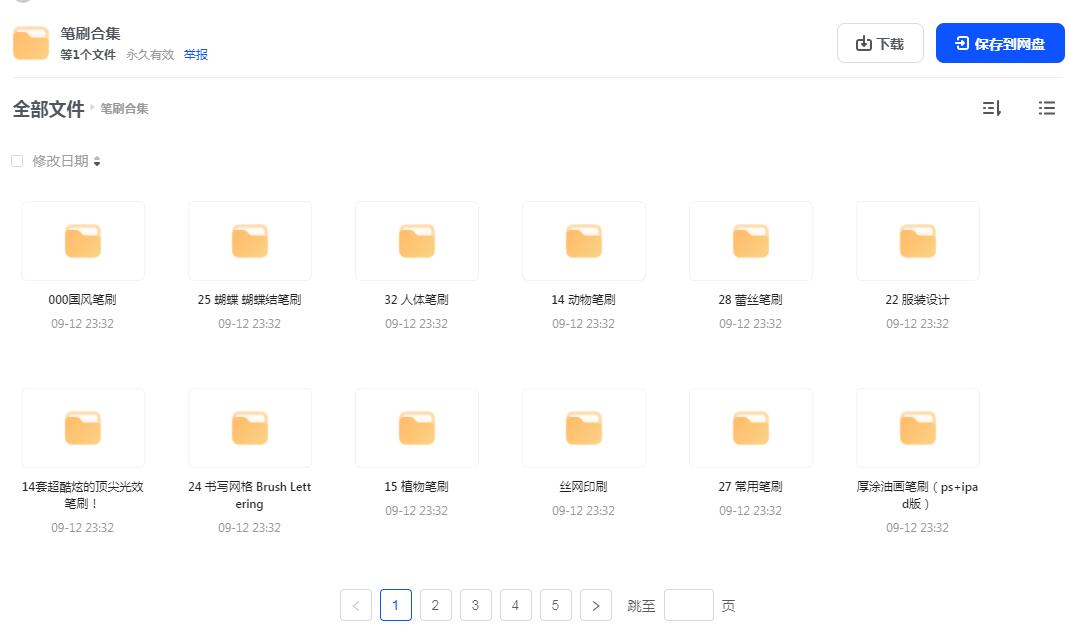This screenshot has width=1069, height=627.
Task: Click the 笔刷合集 breadcrumb item
Action: point(124,108)
